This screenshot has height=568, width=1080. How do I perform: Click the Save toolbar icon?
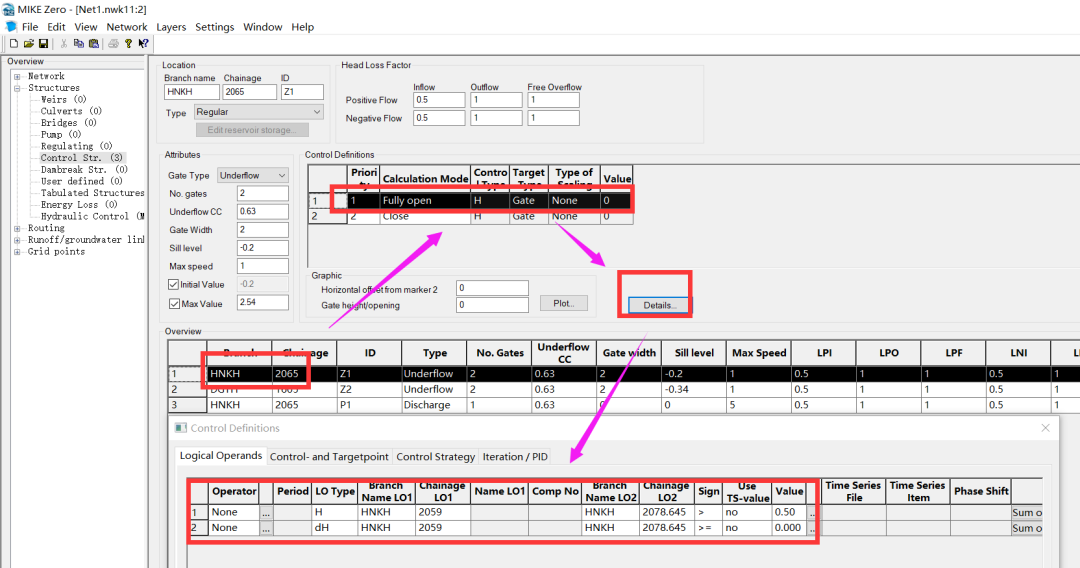(43, 43)
